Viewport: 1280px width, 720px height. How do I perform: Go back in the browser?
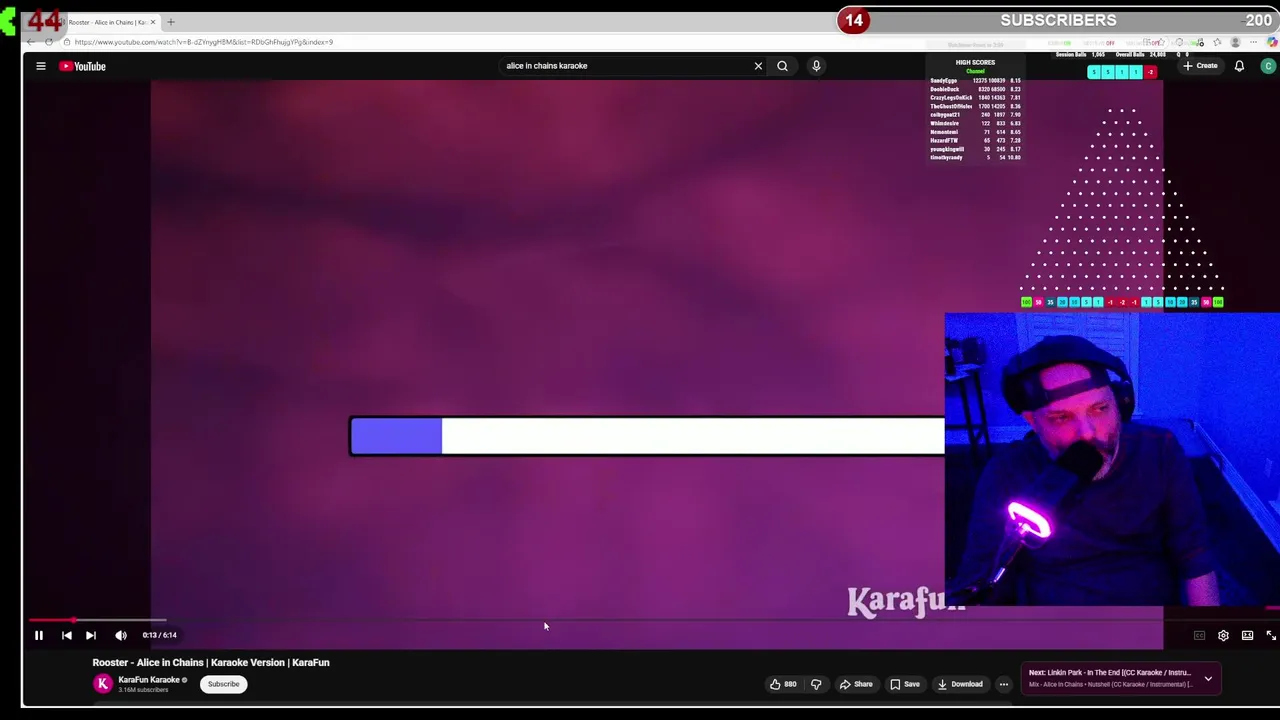tap(31, 42)
